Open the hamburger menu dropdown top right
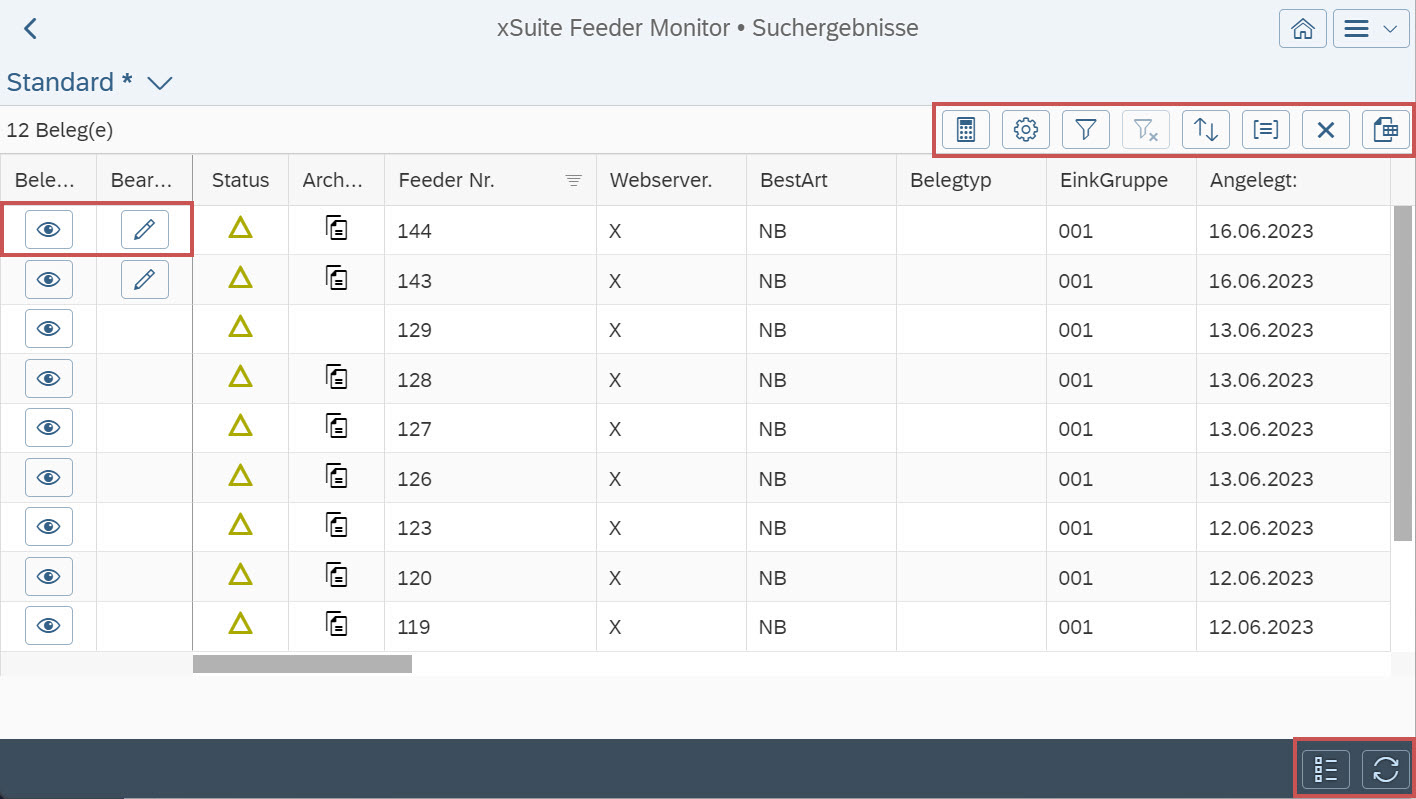This screenshot has height=799, width=1416. click(x=1370, y=28)
